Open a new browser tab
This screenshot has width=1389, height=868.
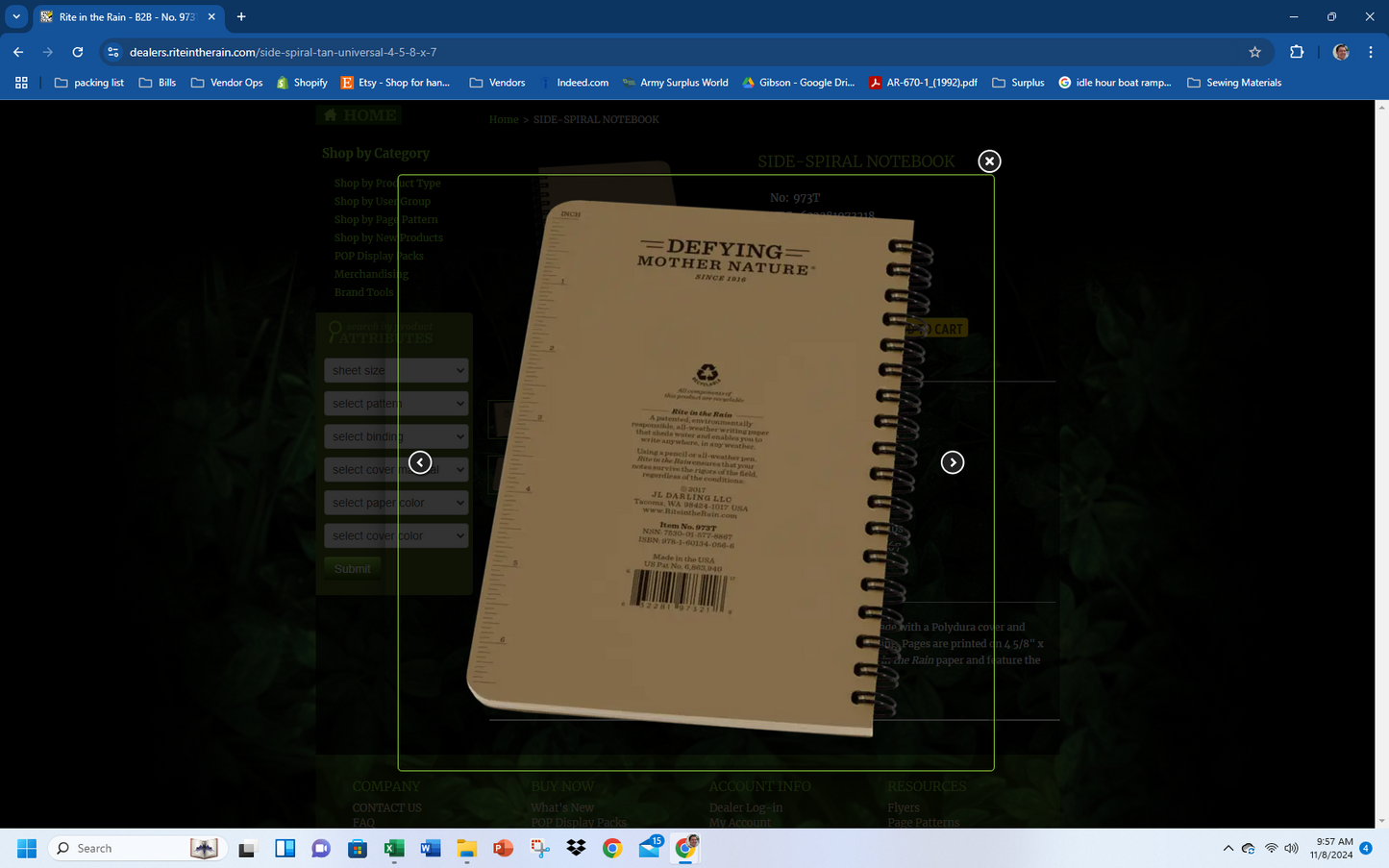point(241,16)
